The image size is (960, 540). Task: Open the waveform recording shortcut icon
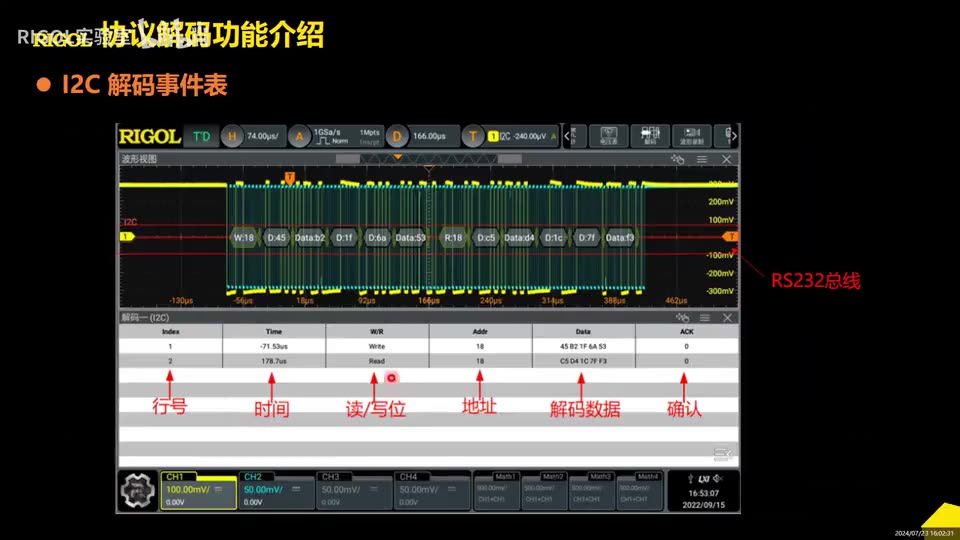point(692,136)
